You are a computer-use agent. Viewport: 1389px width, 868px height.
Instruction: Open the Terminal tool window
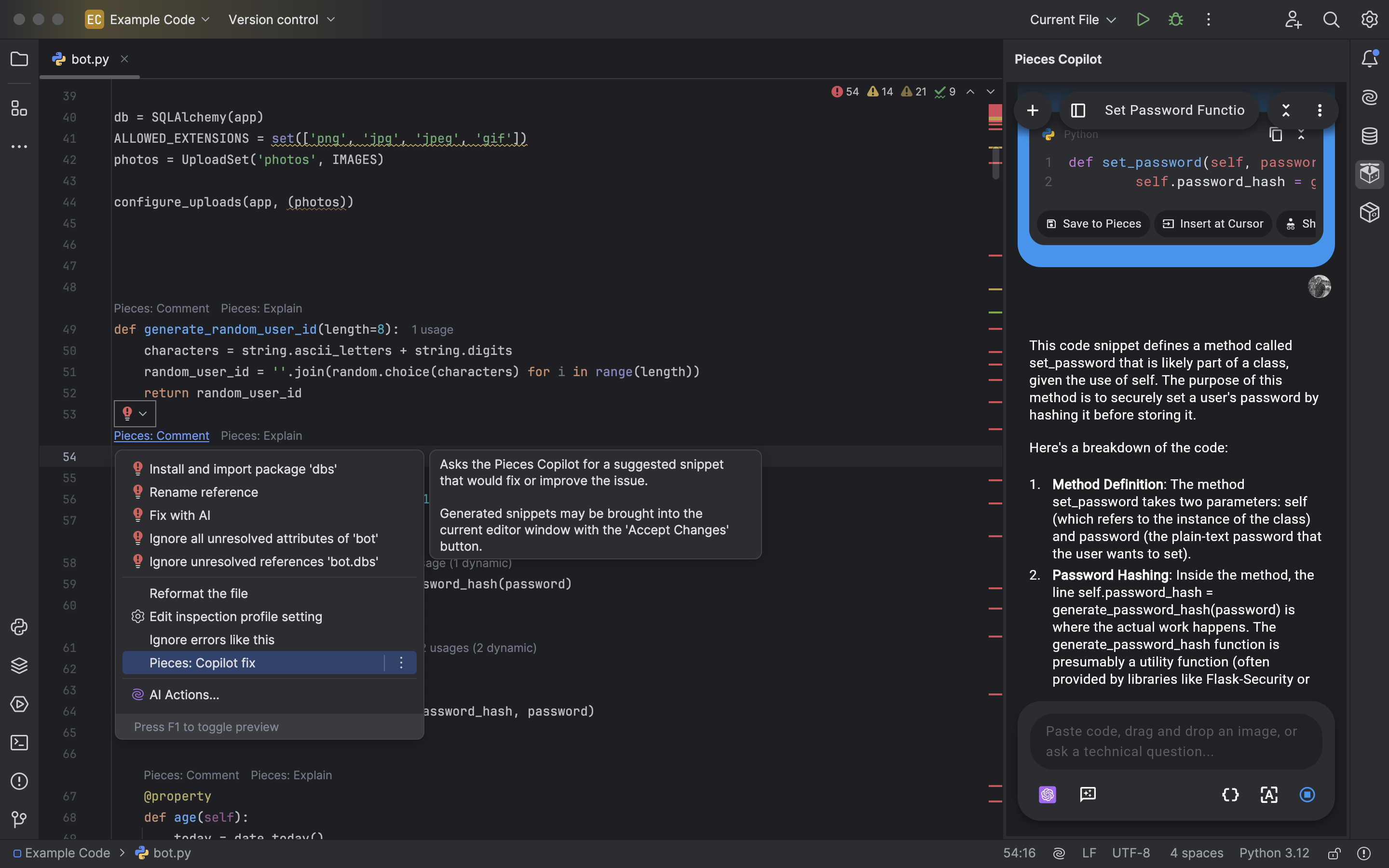[x=19, y=743]
